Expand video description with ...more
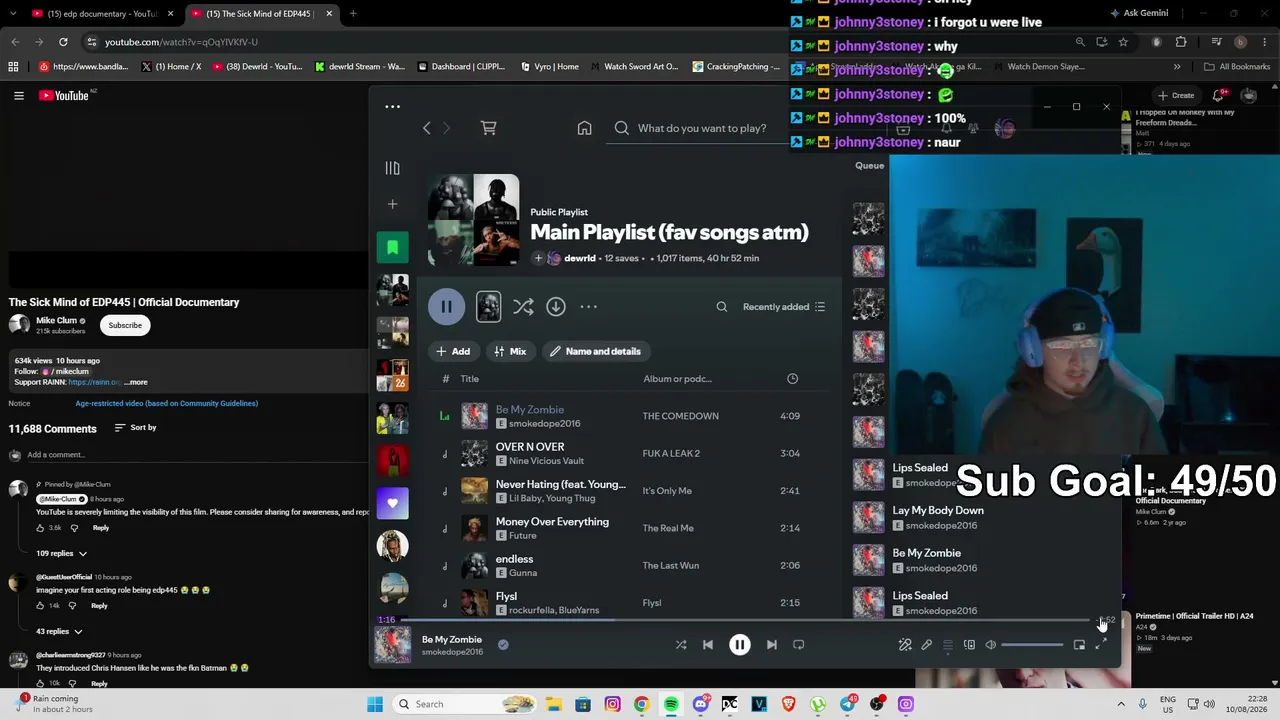 click(135, 382)
